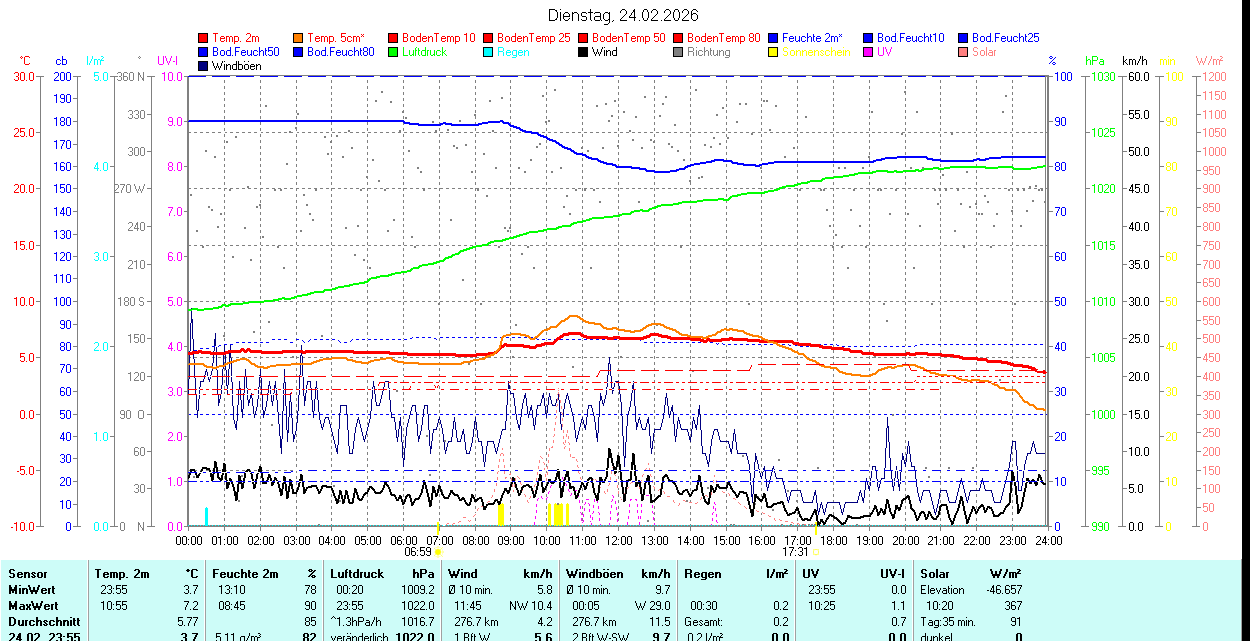1250x641 pixels.
Task: Click the '1030' top pressure axis label
Action: click(1103, 76)
